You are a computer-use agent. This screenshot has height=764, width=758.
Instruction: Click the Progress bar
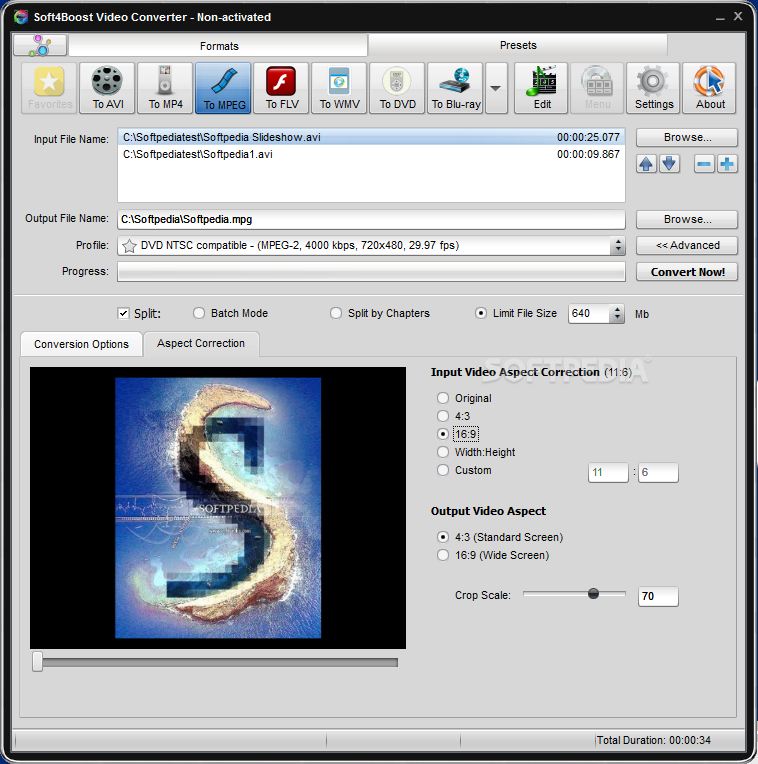point(371,271)
